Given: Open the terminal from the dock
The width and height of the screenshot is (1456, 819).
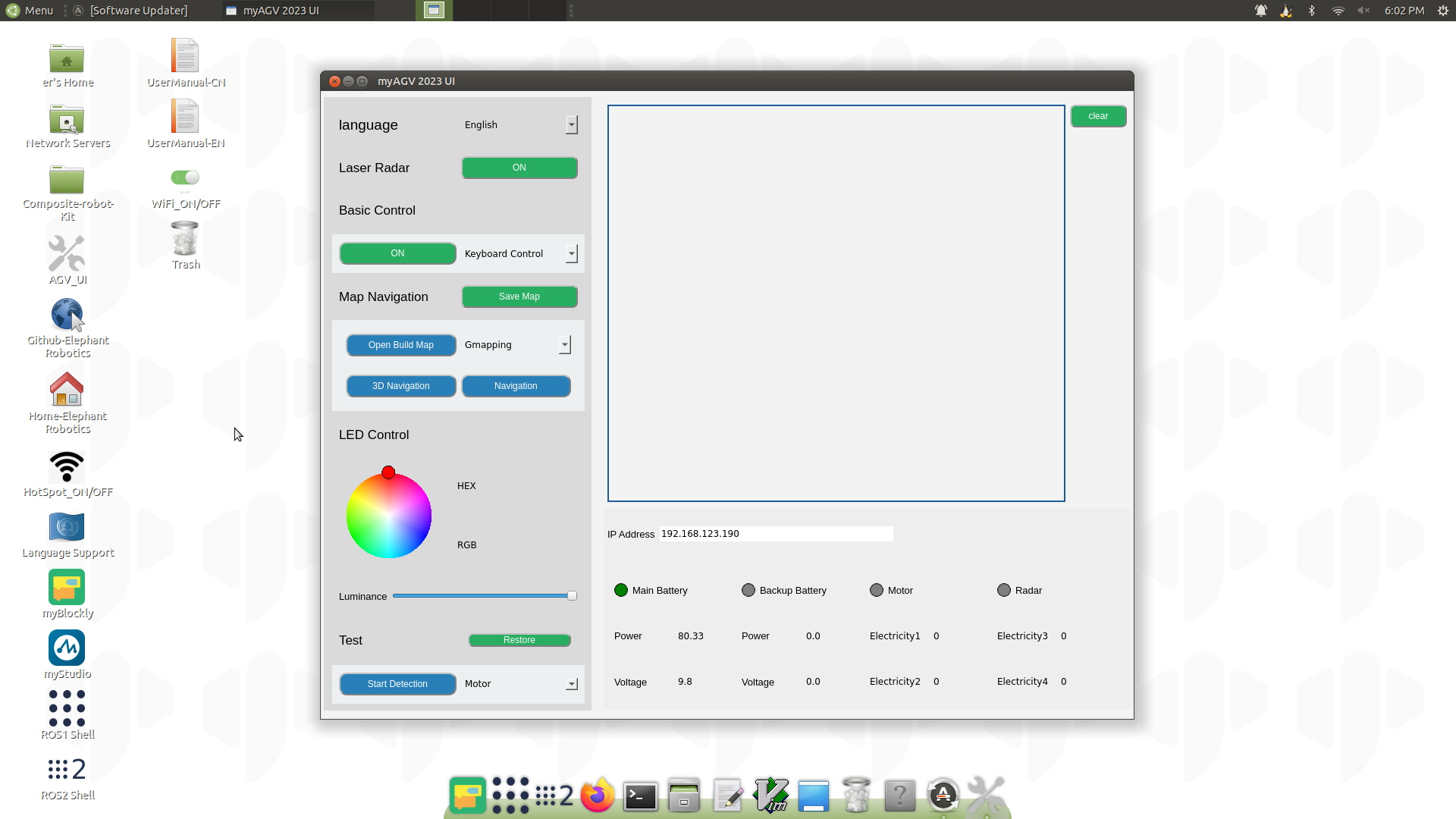Looking at the screenshot, I should [x=640, y=796].
